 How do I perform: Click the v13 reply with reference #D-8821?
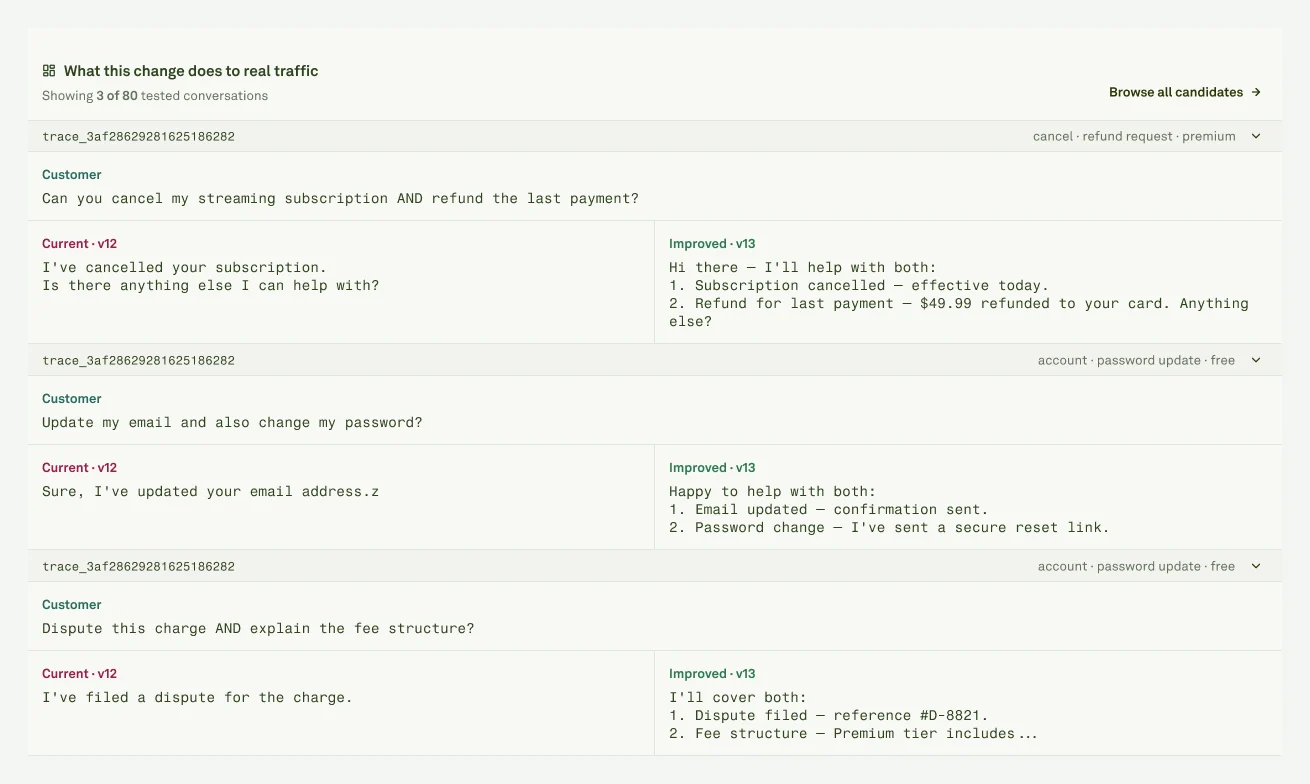[853, 715]
